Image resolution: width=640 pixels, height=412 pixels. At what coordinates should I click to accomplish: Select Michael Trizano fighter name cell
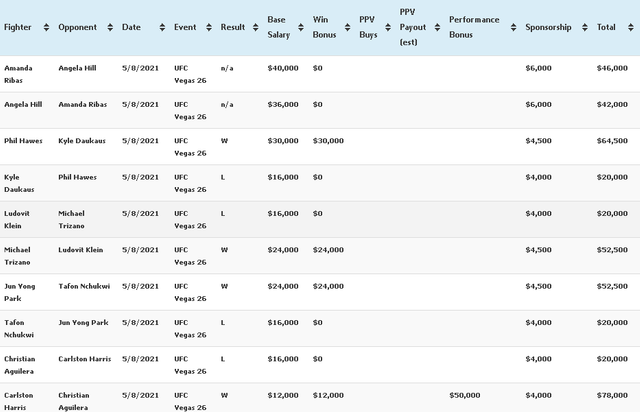coord(17,256)
